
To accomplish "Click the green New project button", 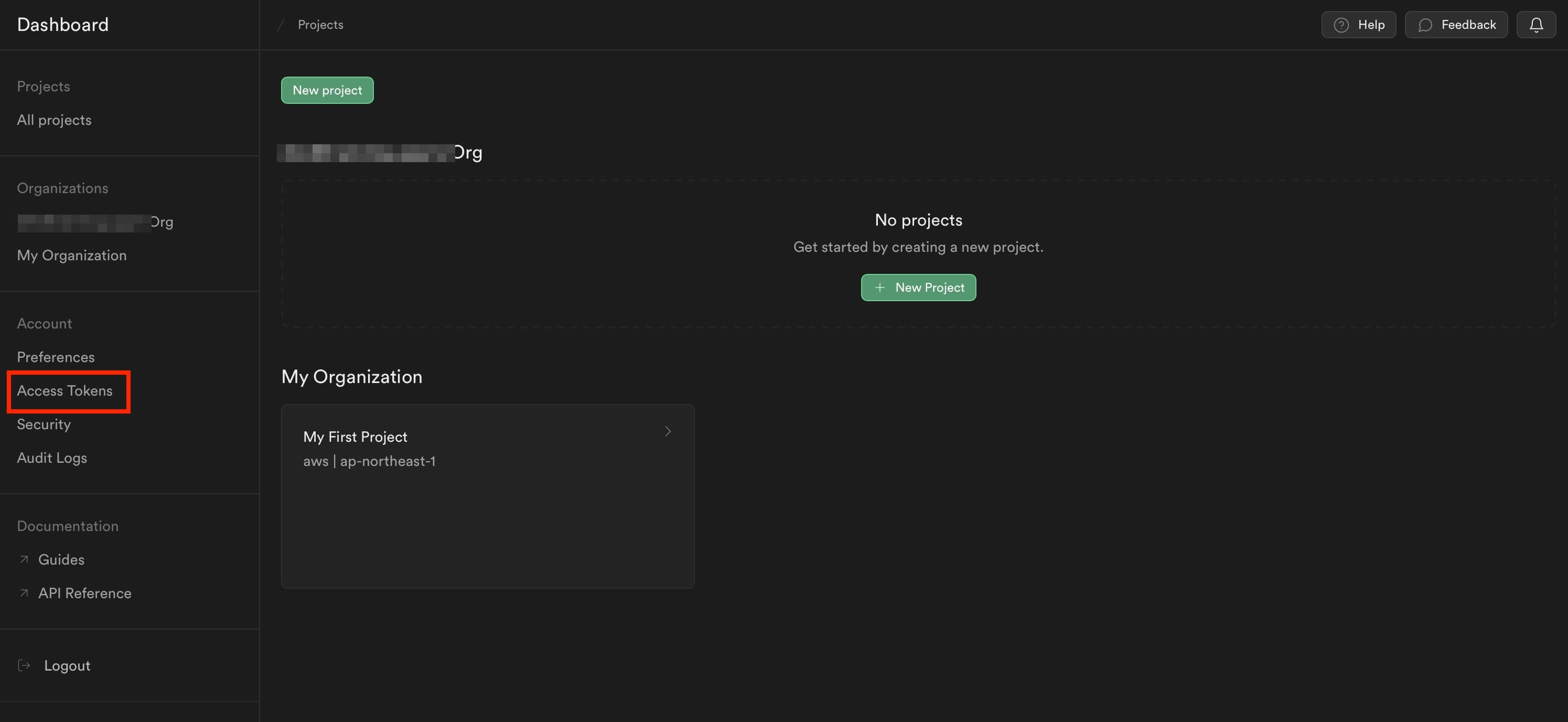I will tap(327, 90).
